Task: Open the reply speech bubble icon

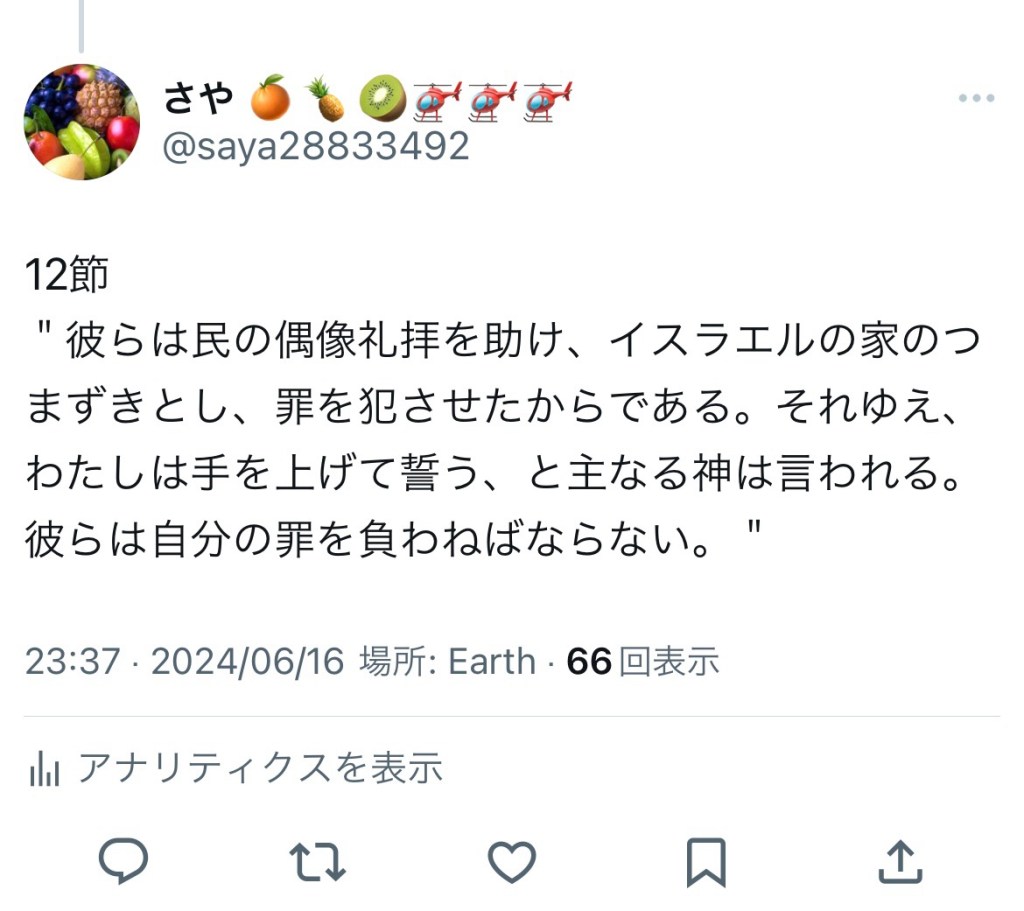Action: click(x=123, y=861)
